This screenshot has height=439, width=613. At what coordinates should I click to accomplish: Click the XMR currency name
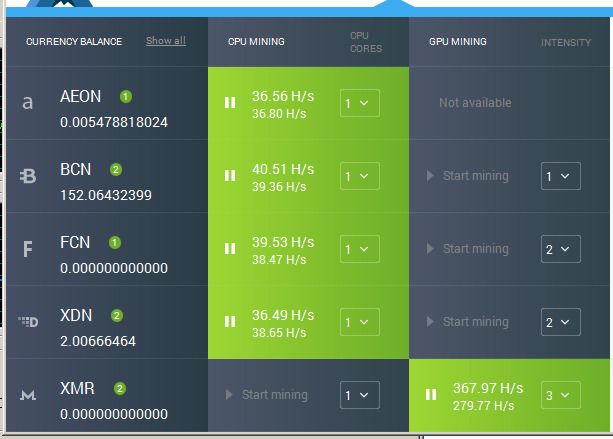click(x=77, y=389)
